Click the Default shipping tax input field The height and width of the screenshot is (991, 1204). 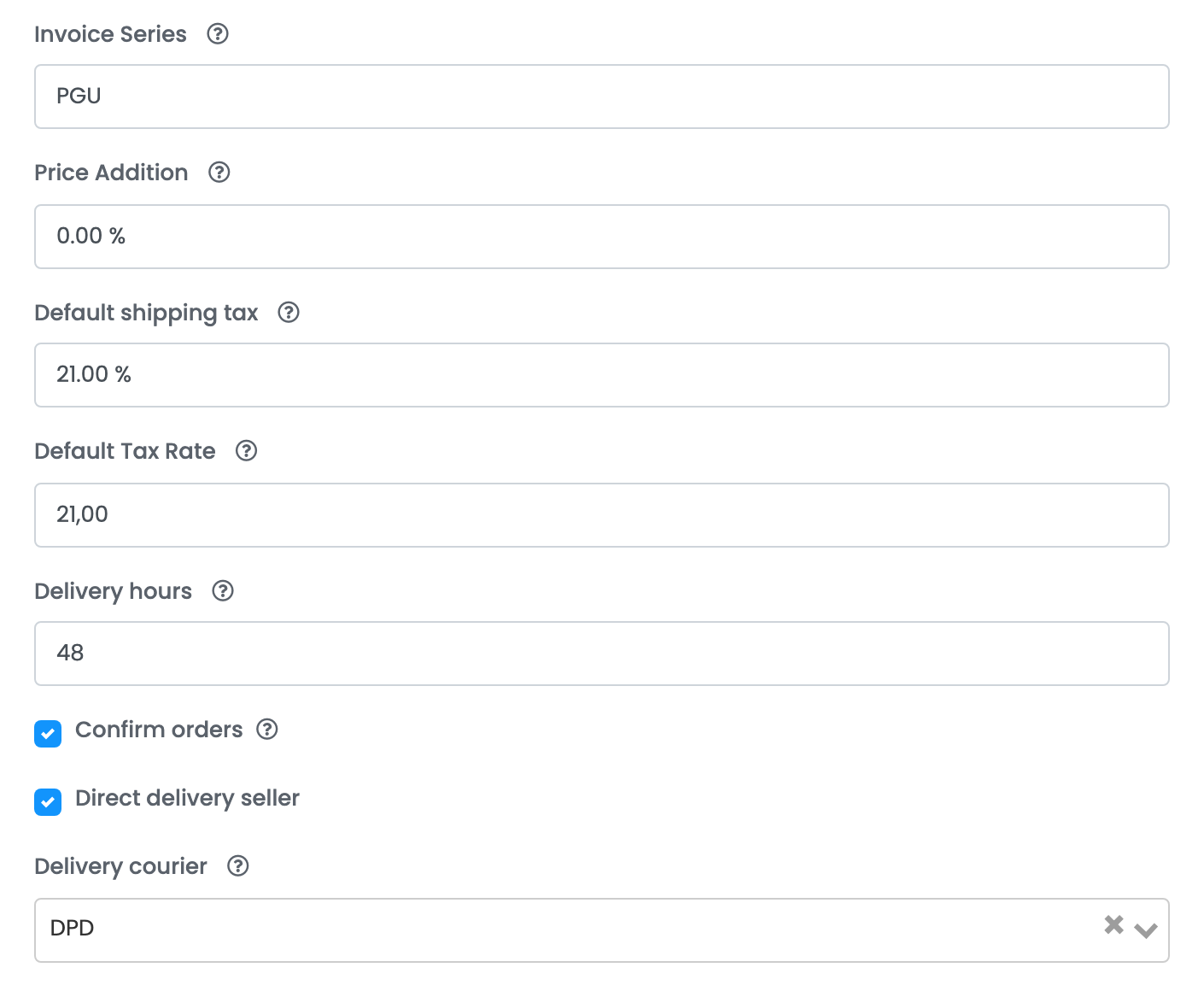[601, 375]
